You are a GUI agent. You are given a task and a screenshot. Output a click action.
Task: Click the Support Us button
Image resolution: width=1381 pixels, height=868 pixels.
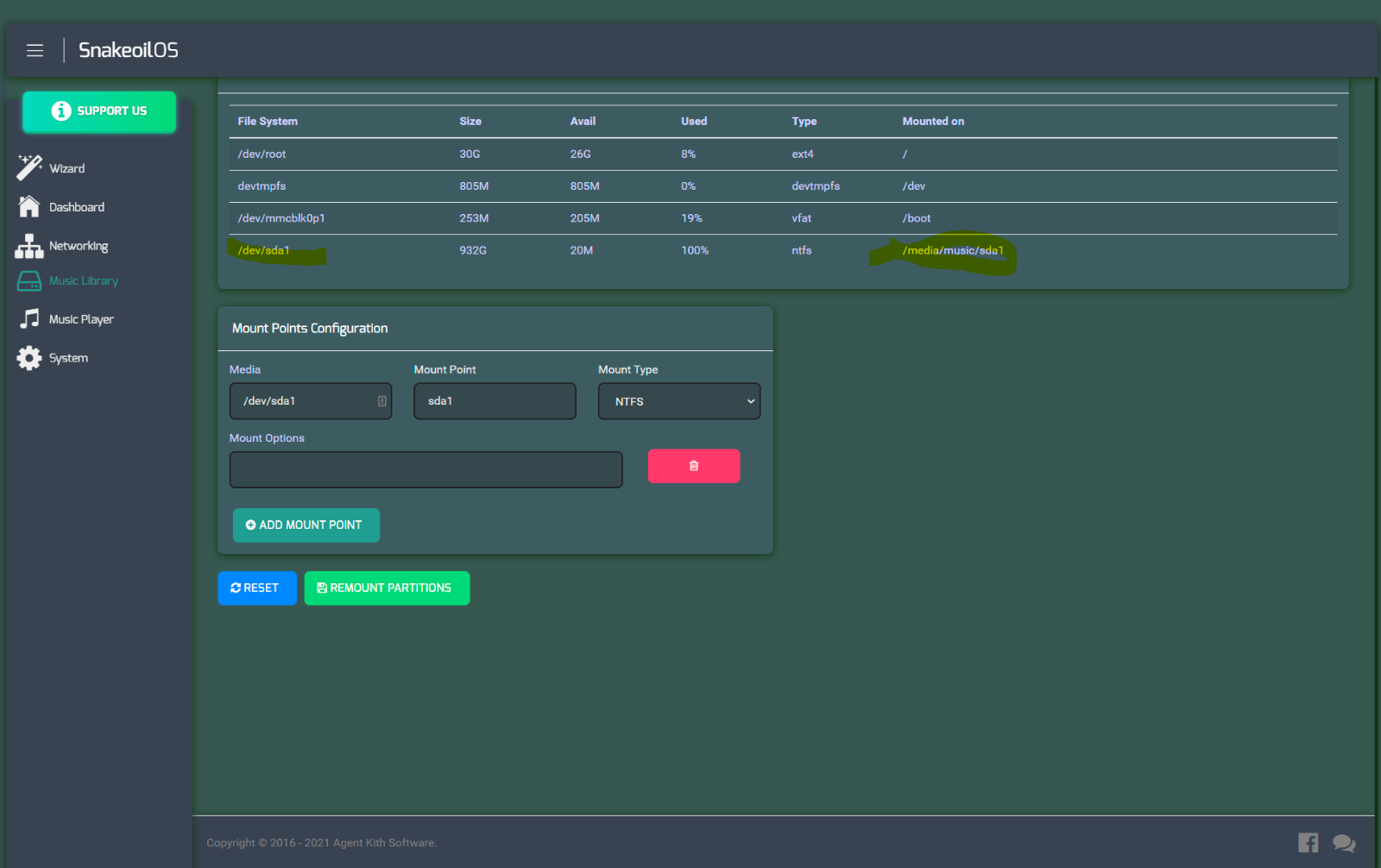[x=99, y=111]
